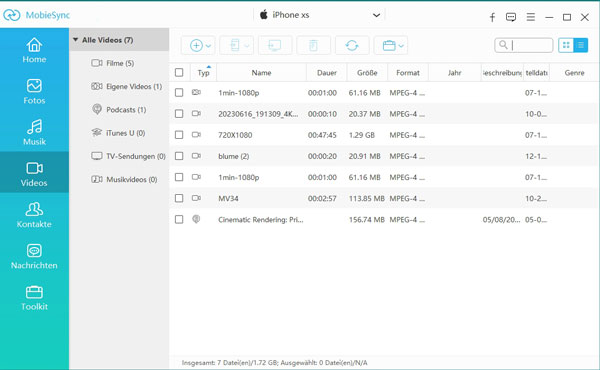Open the Home section
The height and width of the screenshot is (370, 600).
(x=34, y=51)
